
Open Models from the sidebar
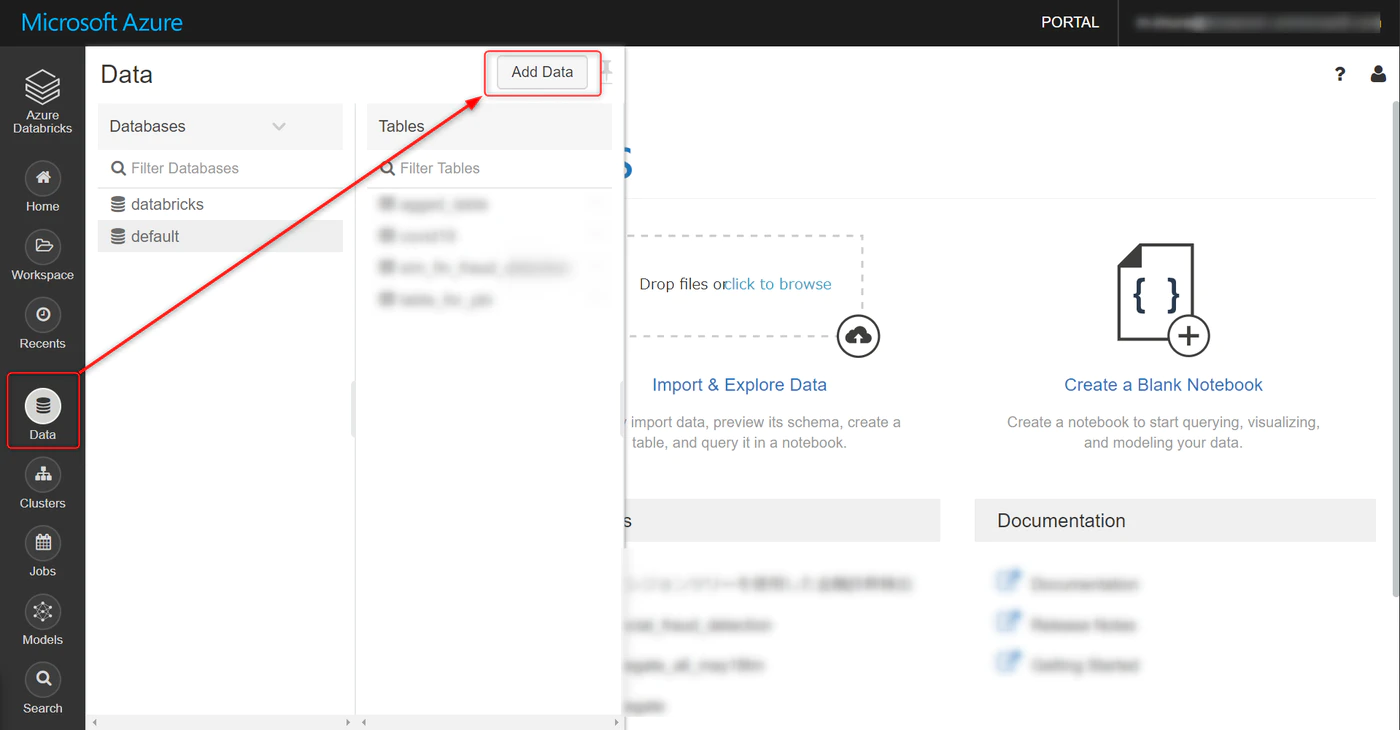point(42,611)
